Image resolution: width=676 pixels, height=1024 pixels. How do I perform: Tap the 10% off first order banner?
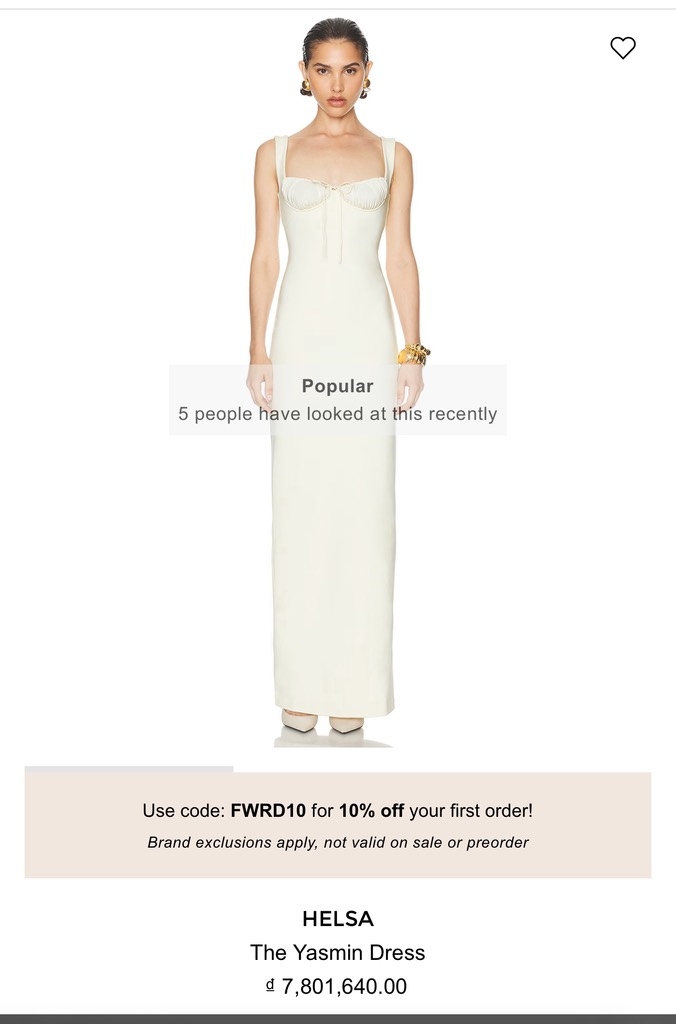click(338, 825)
